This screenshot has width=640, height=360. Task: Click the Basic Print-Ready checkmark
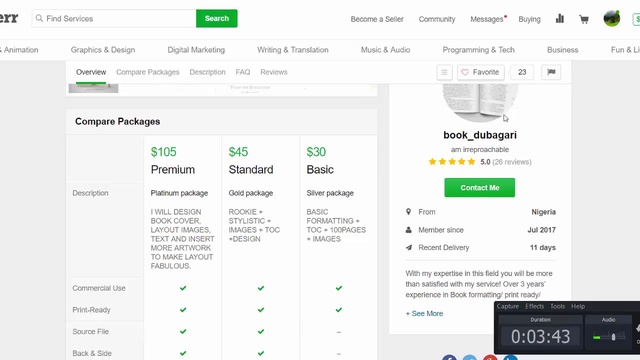(339, 310)
